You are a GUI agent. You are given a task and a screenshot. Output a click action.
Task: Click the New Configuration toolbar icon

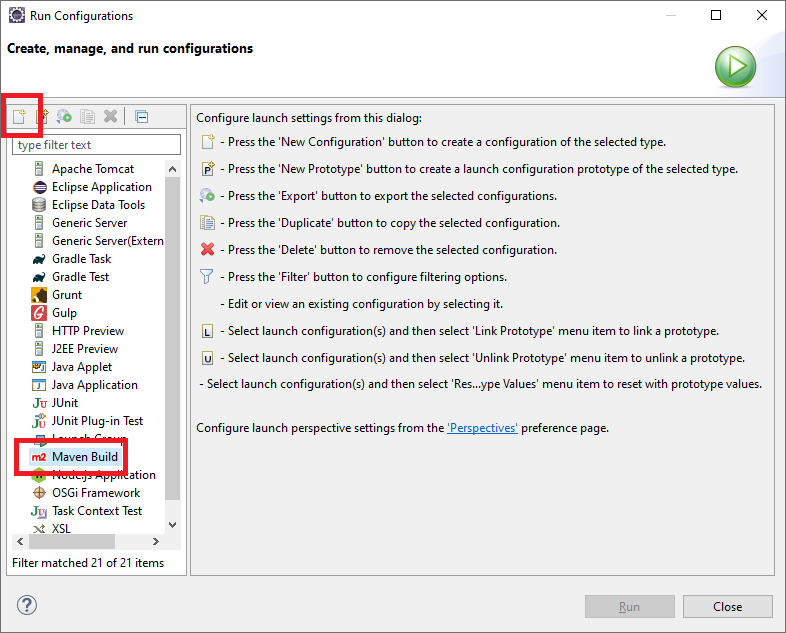(x=19, y=116)
